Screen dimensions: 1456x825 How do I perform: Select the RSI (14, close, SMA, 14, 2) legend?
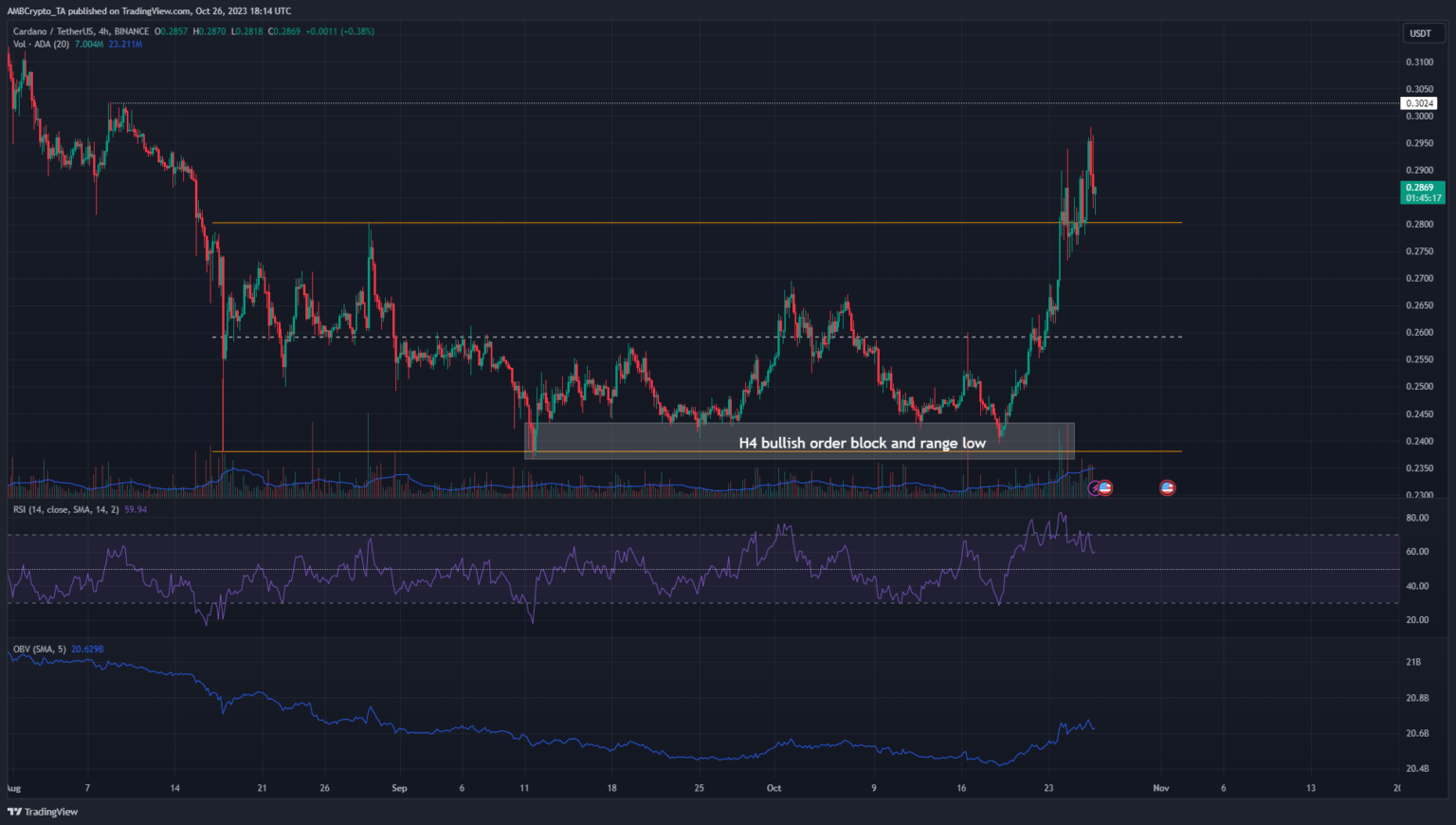tap(66, 510)
